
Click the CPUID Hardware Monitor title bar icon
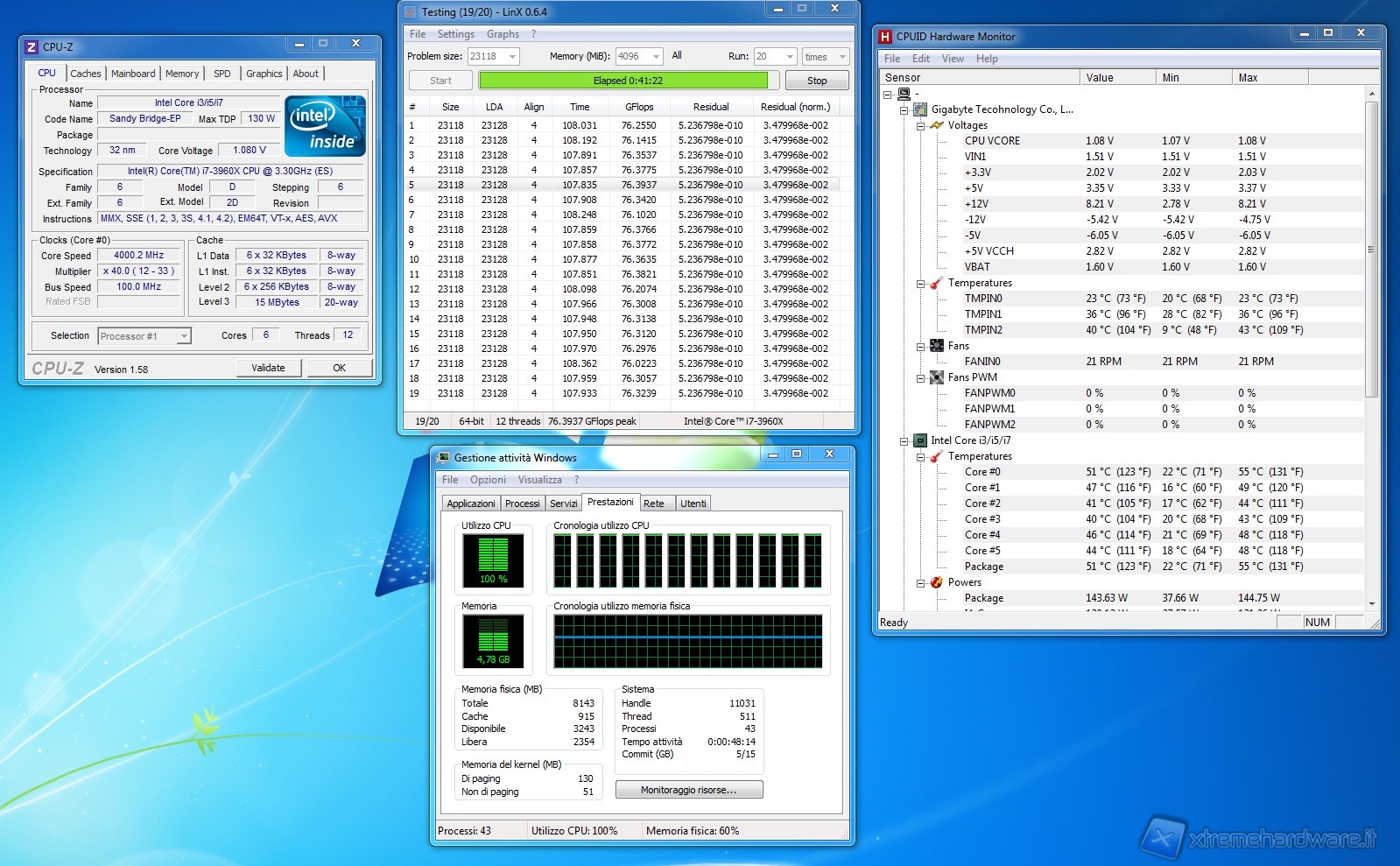click(x=885, y=37)
